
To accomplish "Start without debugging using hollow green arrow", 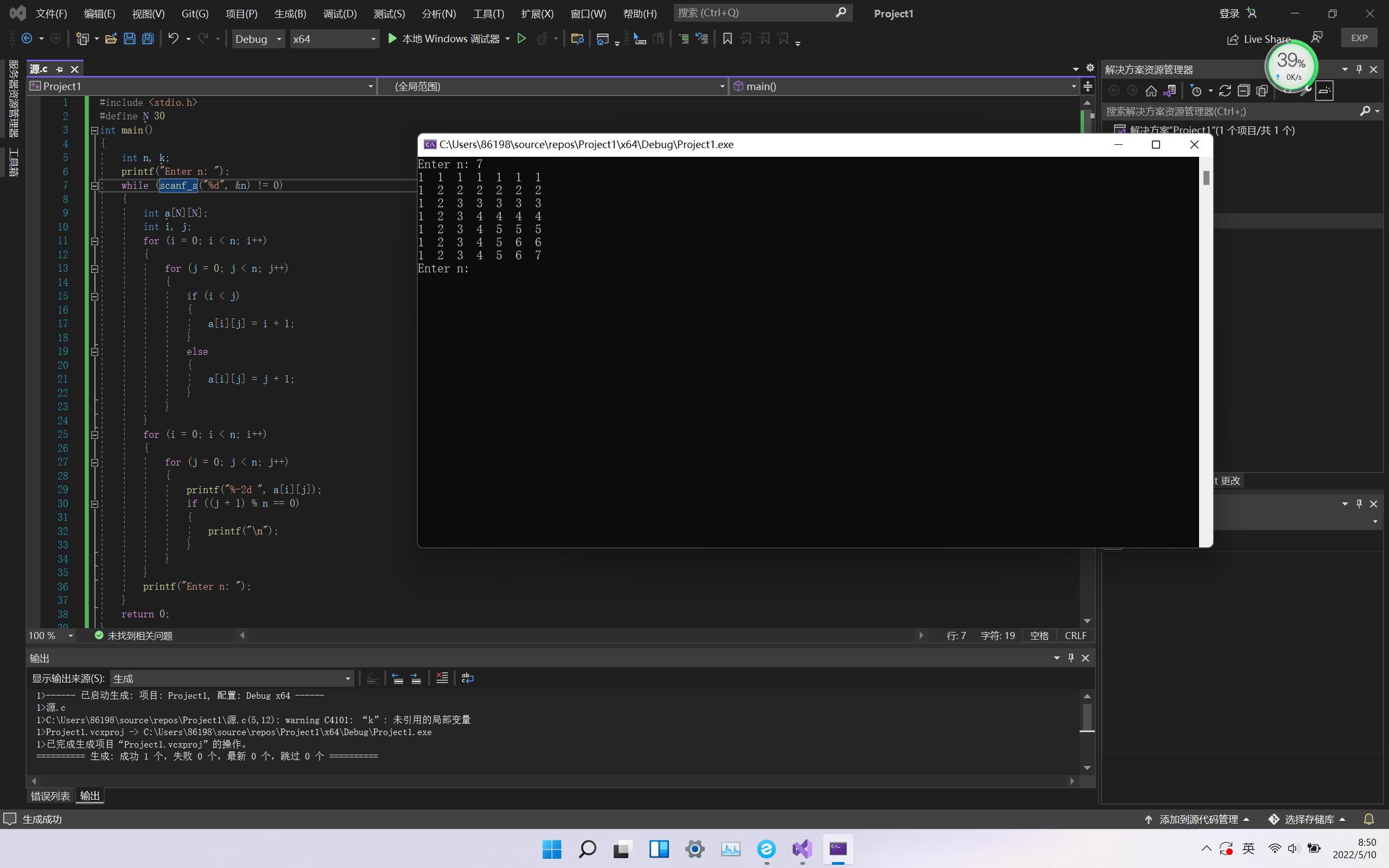I will (x=521, y=39).
